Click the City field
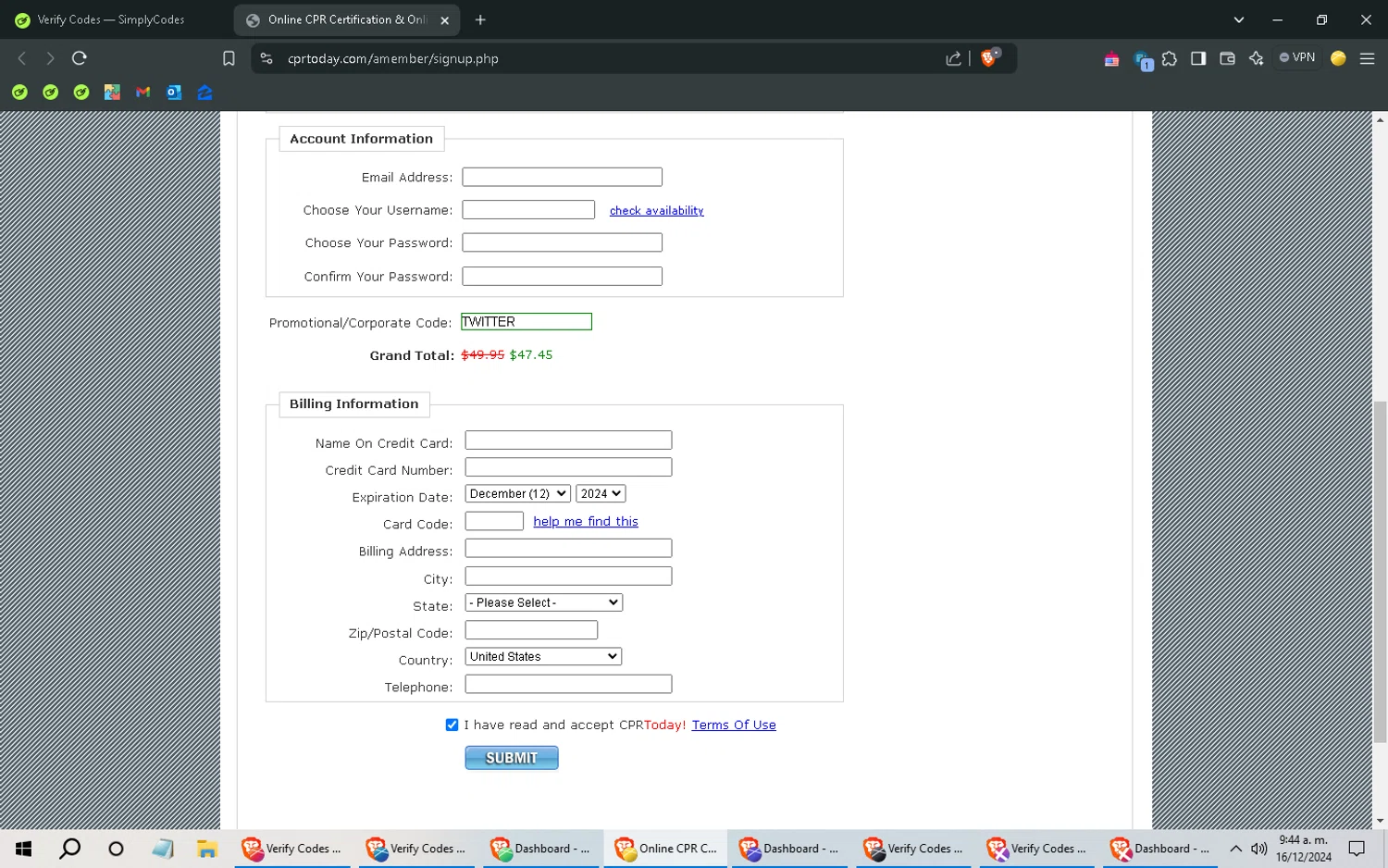Viewport: 1388px width, 868px height. point(568,576)
